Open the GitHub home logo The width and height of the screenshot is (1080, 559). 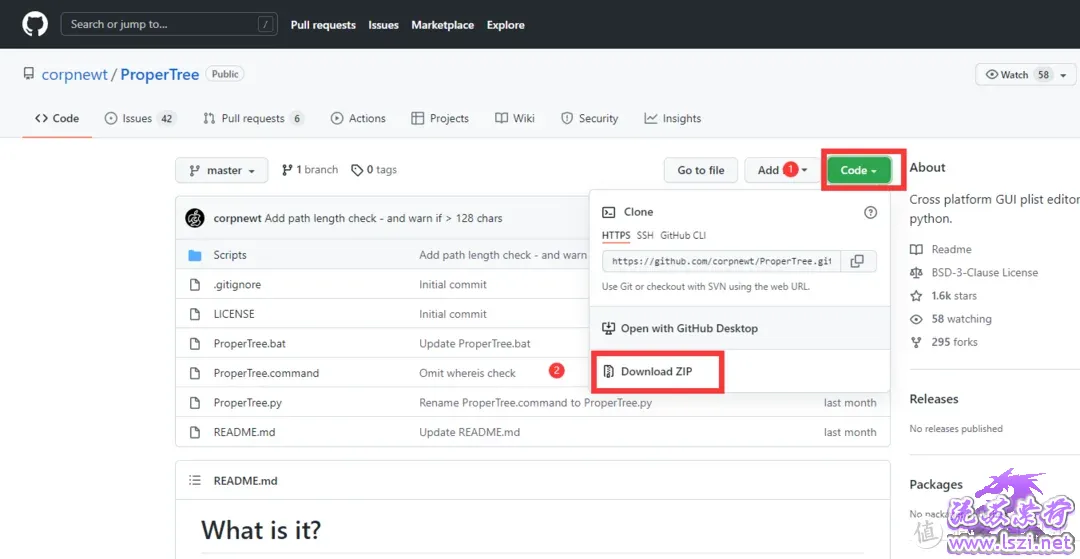click(x=34, y=25)
